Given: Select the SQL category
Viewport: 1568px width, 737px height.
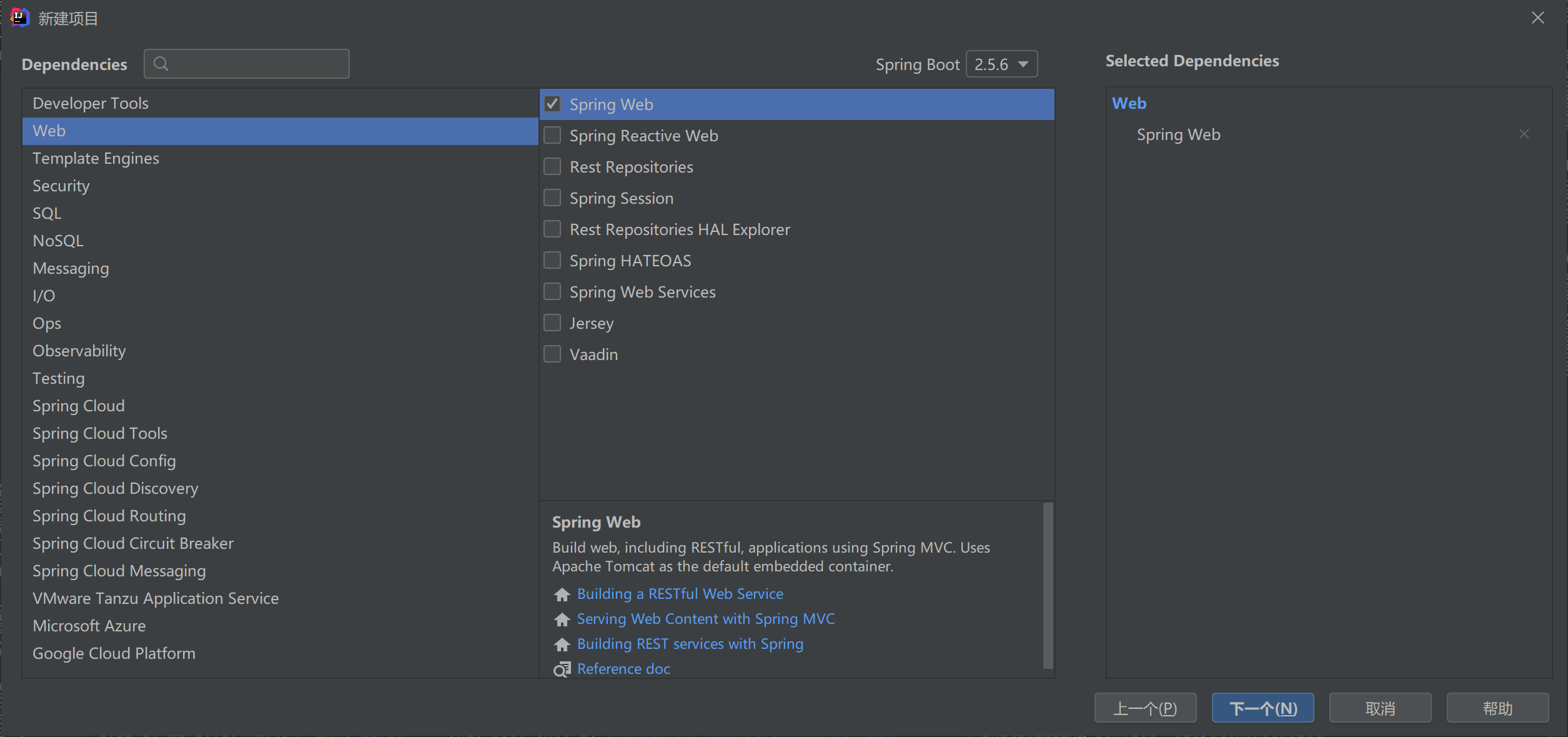Looking at the screenshot, I should coord(47,212).
